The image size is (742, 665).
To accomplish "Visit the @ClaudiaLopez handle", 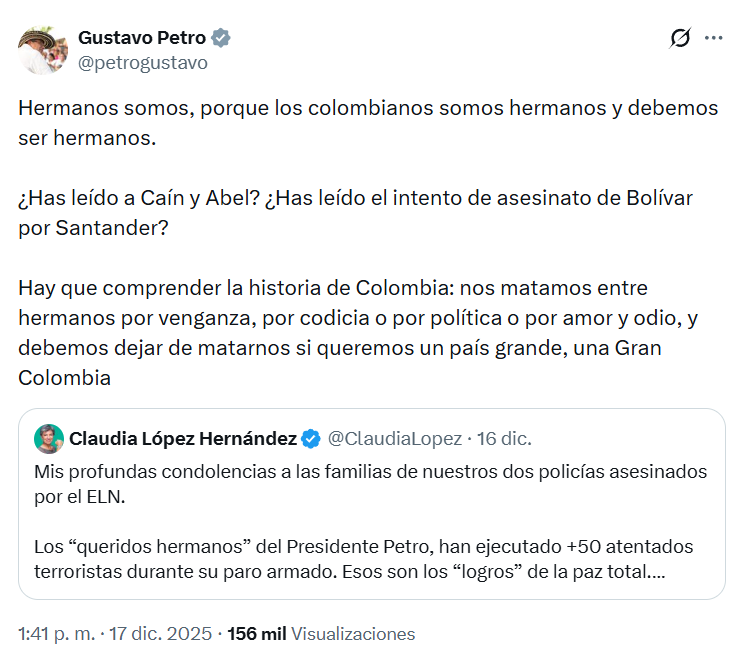I will point(395,438).
